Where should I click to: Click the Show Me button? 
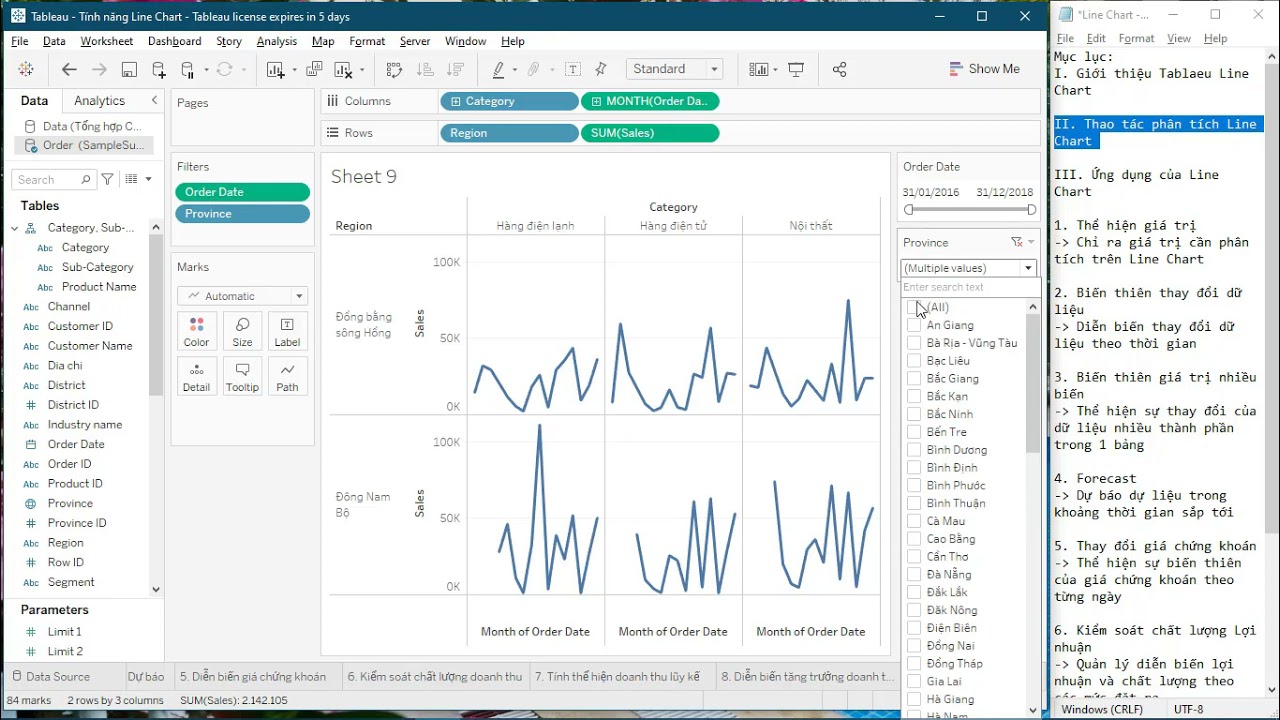coord(985,69)
